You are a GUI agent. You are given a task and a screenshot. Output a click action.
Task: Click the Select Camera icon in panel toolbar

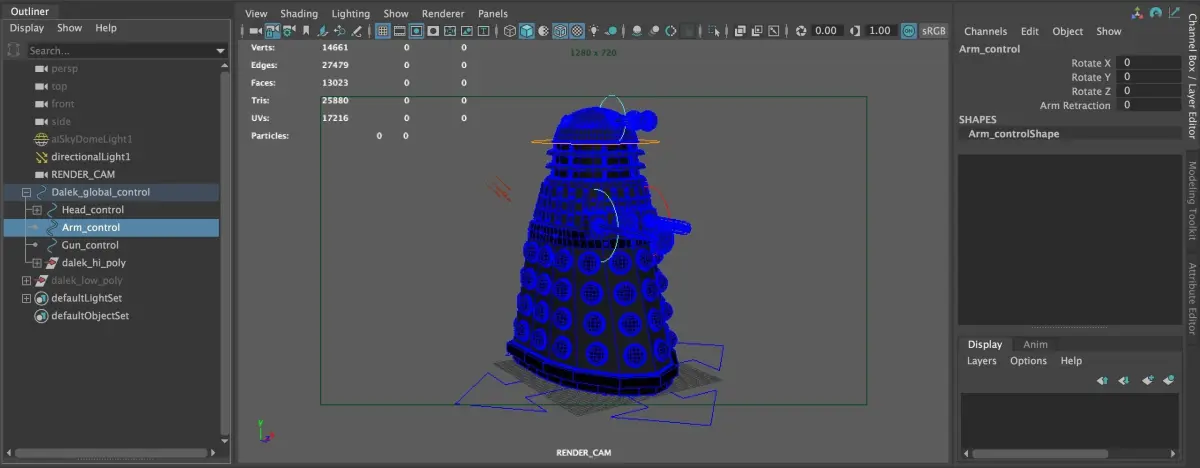click(255, 31)
